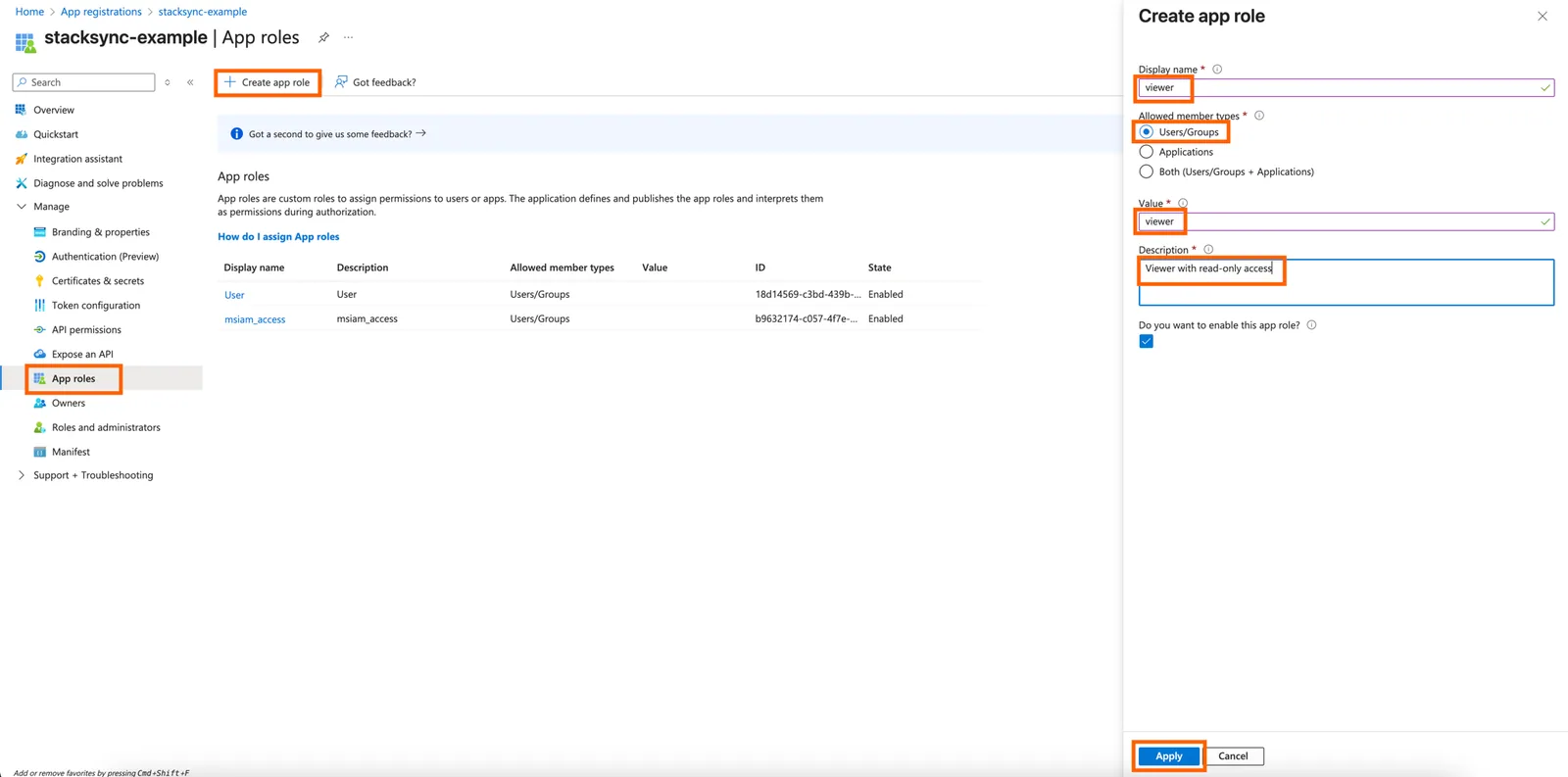Open How do I assign App roles
The height and width of the screenshot is (777, 1568).
tap(278, 236)
